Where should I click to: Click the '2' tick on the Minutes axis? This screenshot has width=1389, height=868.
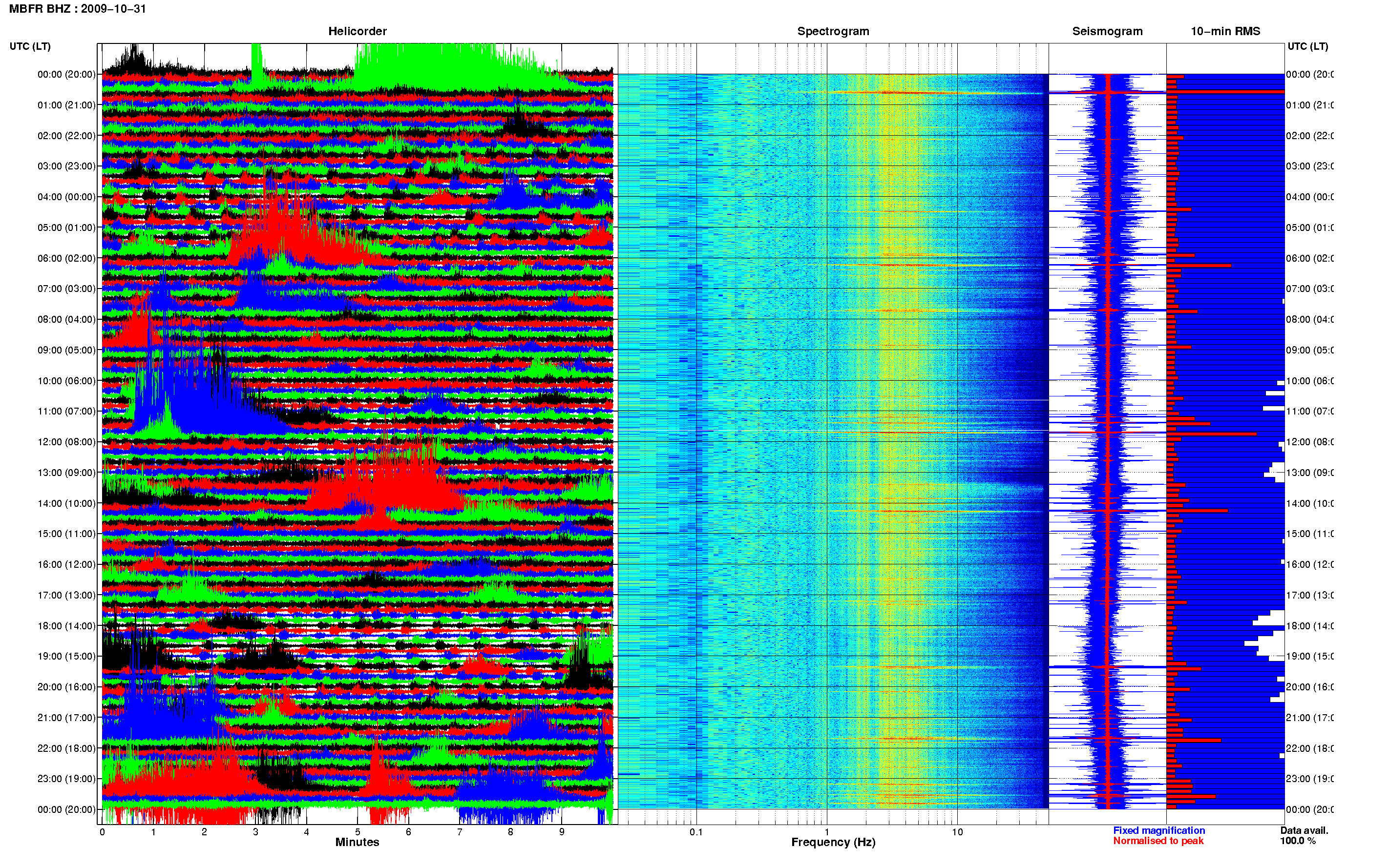coord(205,832)
